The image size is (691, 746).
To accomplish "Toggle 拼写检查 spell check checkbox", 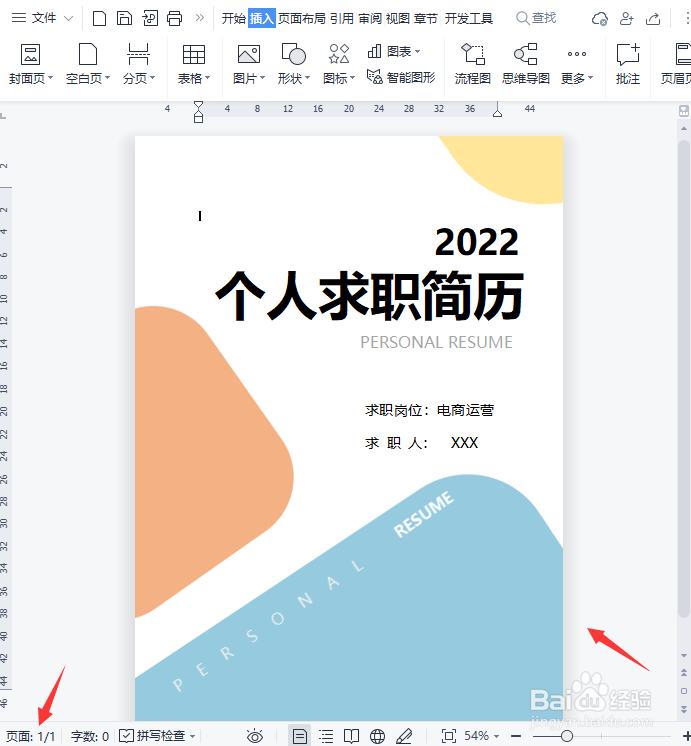I will (x=126, y=736).
